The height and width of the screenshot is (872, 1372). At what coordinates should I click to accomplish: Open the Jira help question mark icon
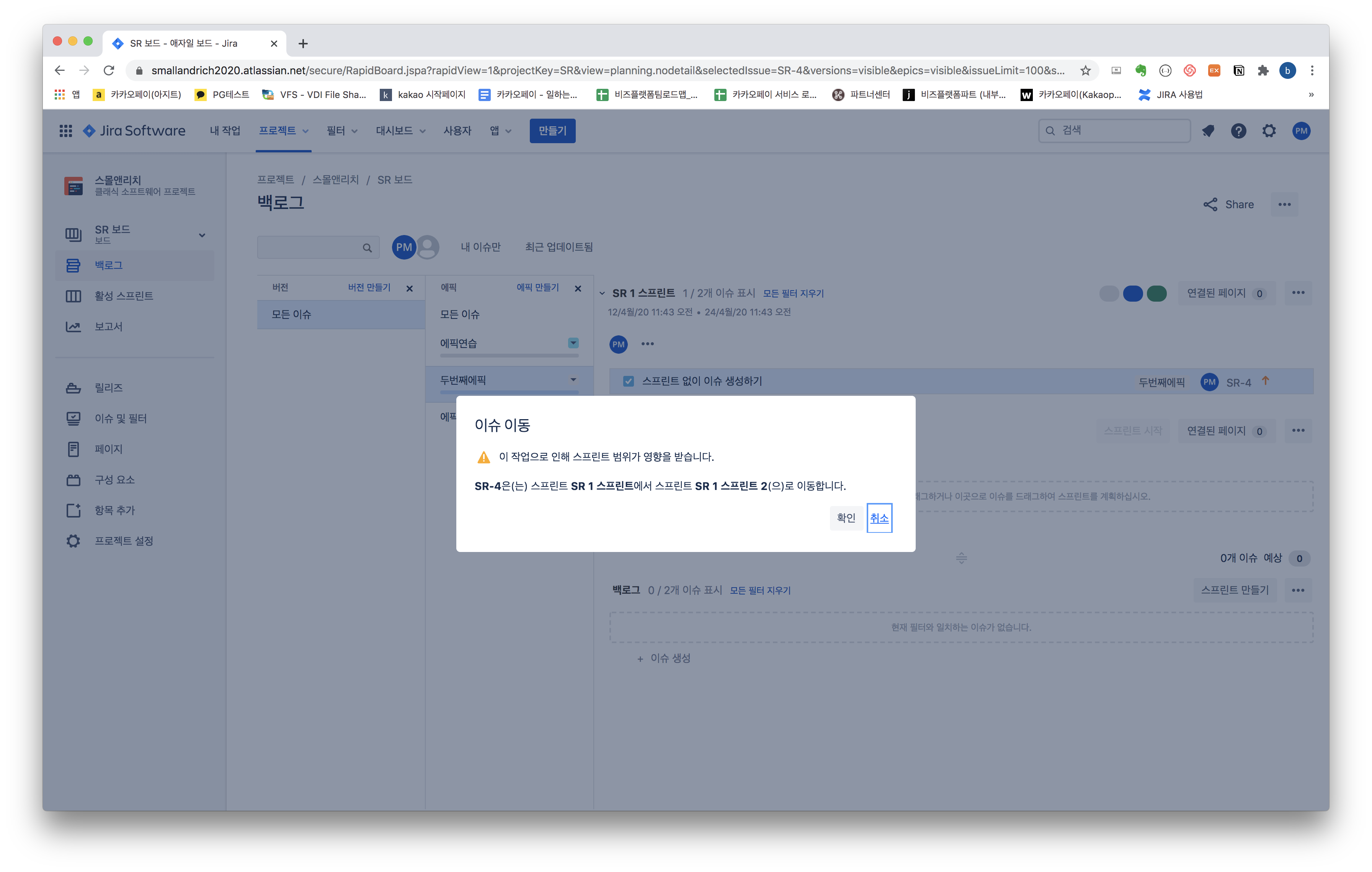[1238, 131]
